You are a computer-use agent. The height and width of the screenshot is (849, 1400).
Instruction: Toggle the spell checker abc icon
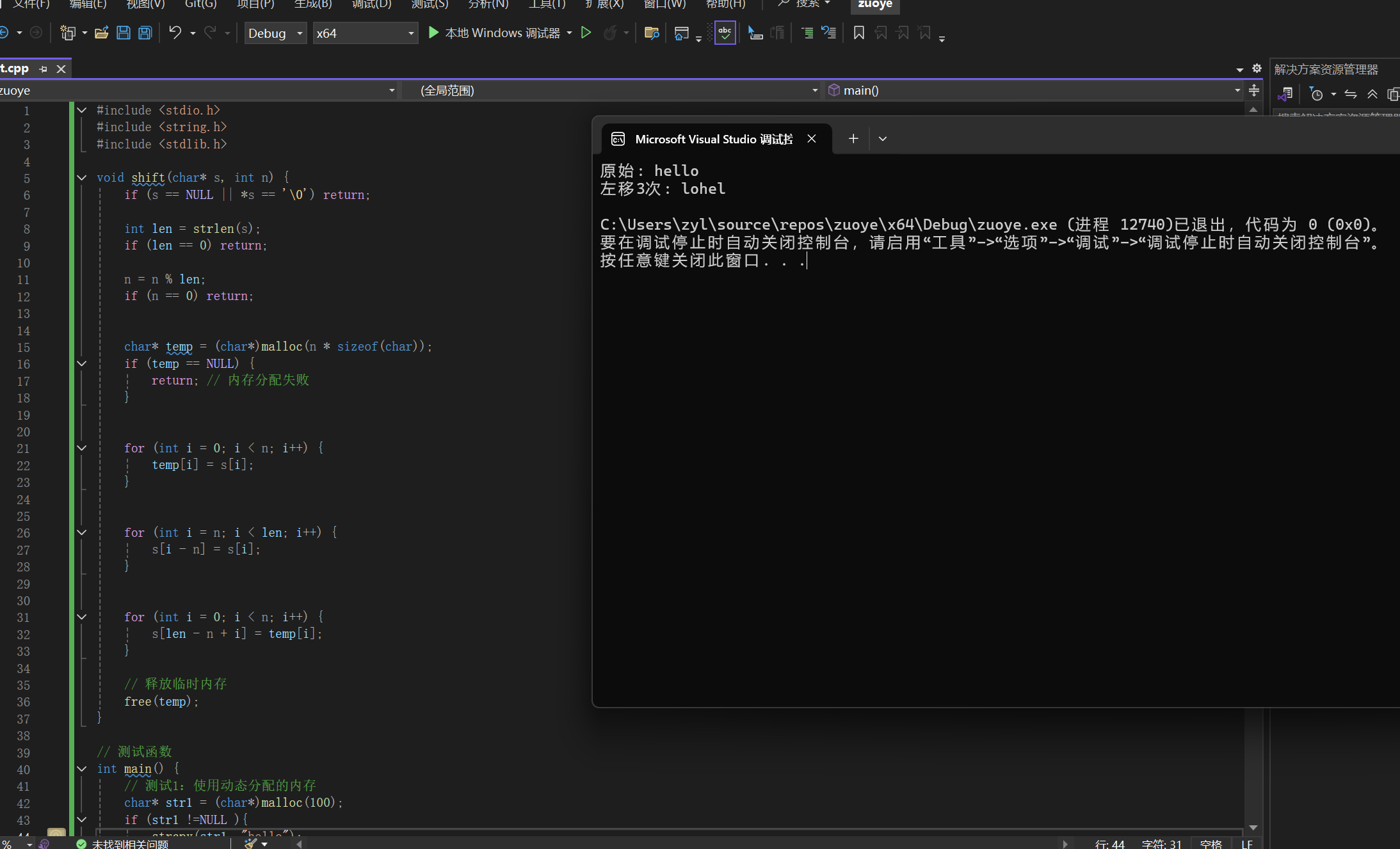pyautogui.click(x=725, y=33)
